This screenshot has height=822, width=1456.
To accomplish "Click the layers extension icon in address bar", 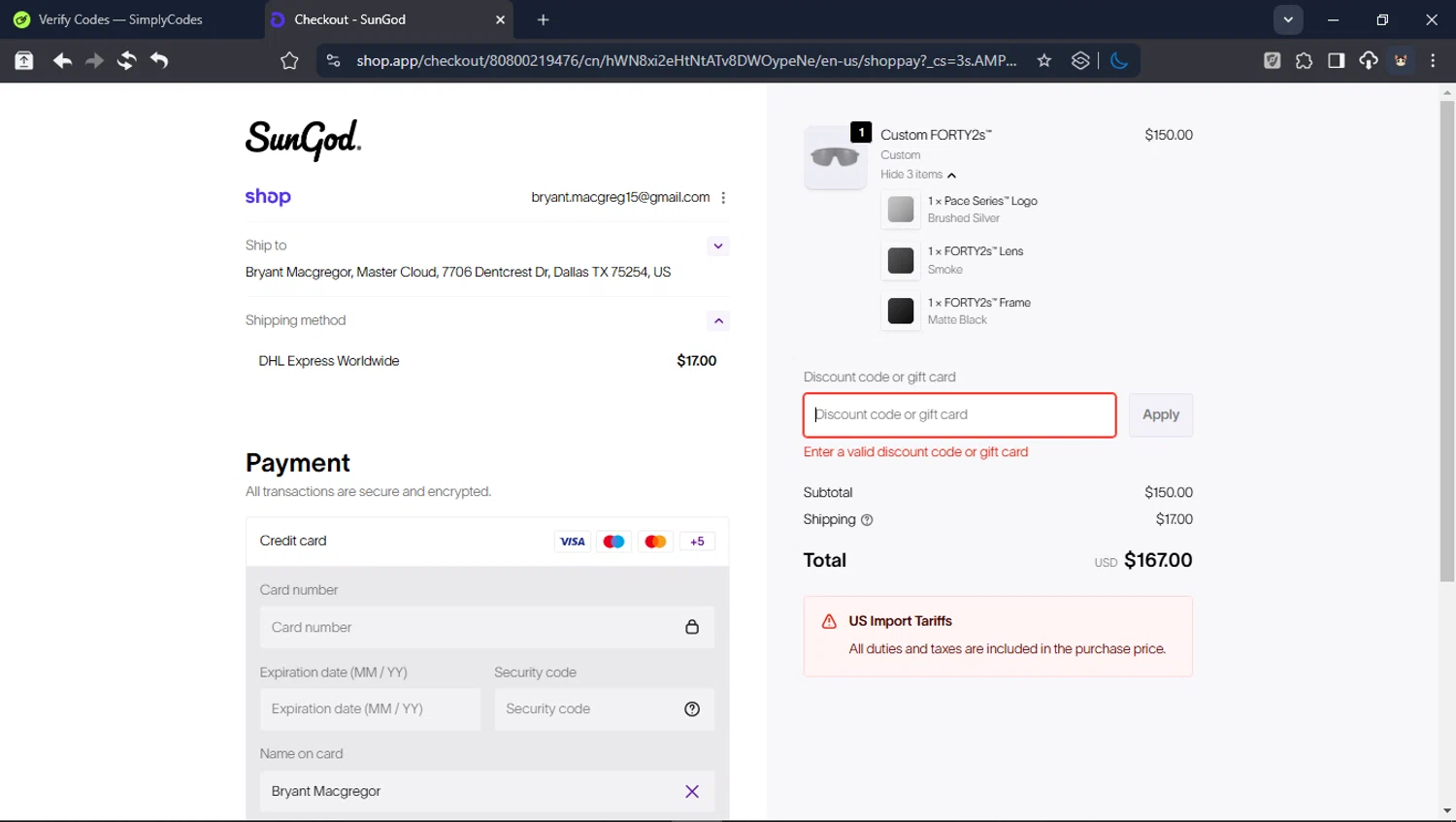I will [1080, 60].
